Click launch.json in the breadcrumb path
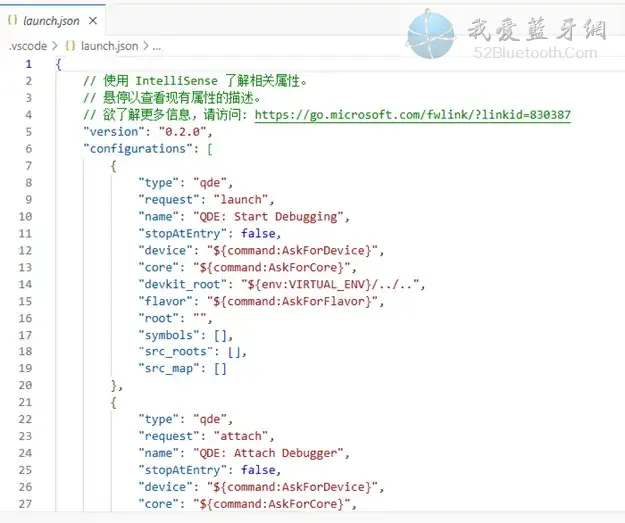Image resolution: width=625 pixels, height=523 pixels. click(x=109, y=46)
